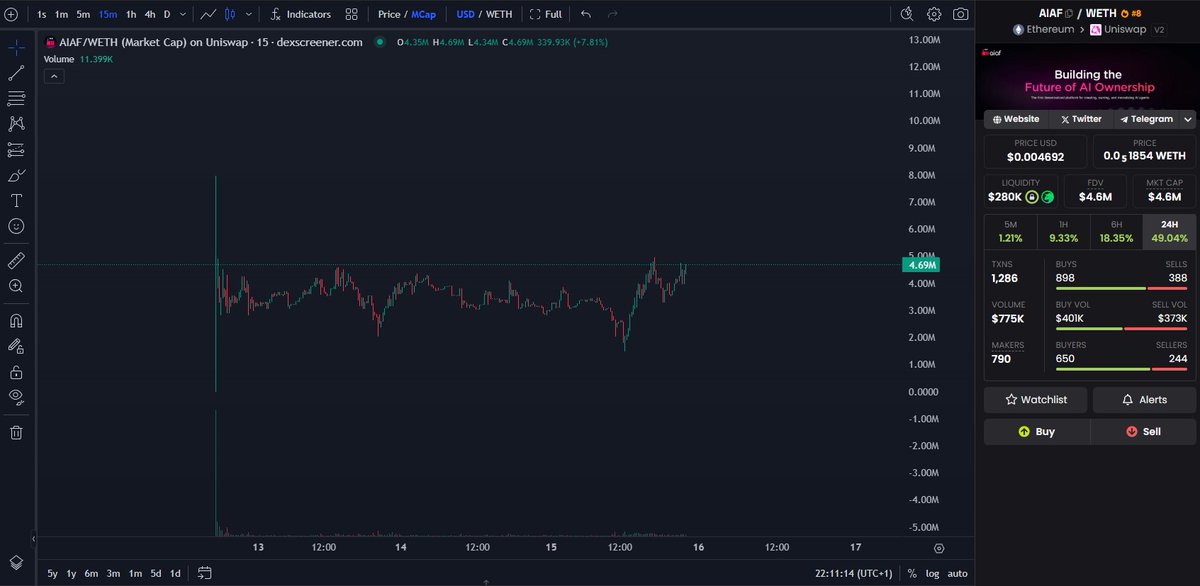Click the green Buy button

tap(1036, 432)
